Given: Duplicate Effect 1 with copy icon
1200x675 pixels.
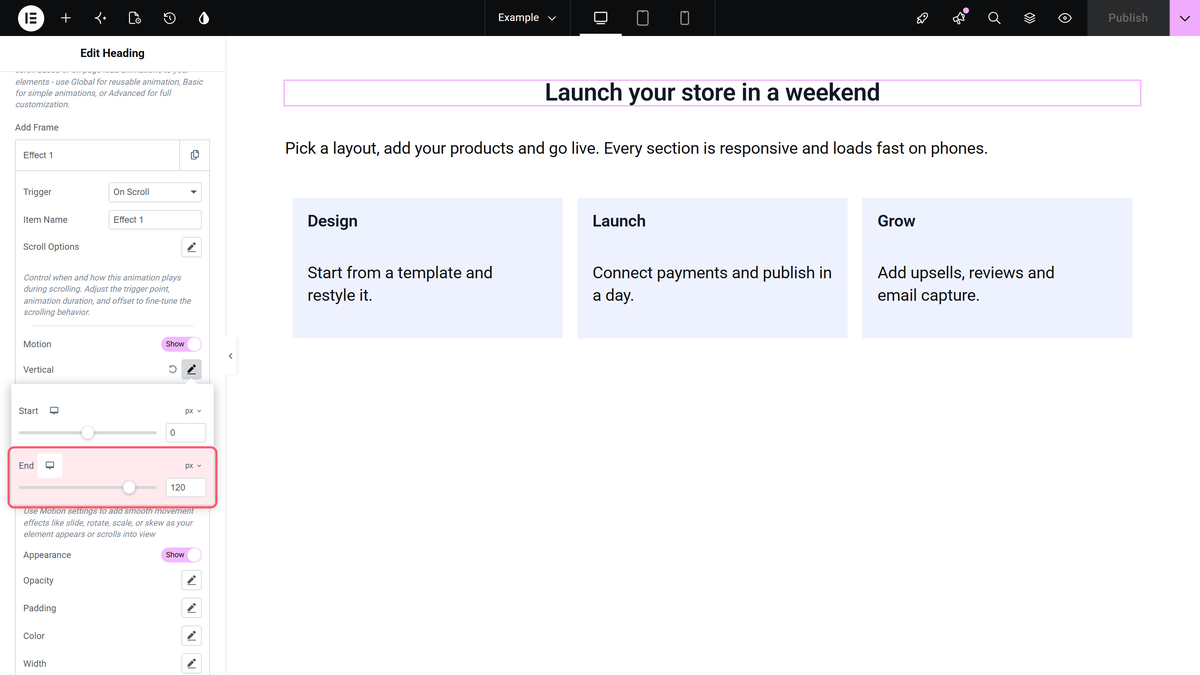Looking at the screenshot, I should click(x=195, y=155).
